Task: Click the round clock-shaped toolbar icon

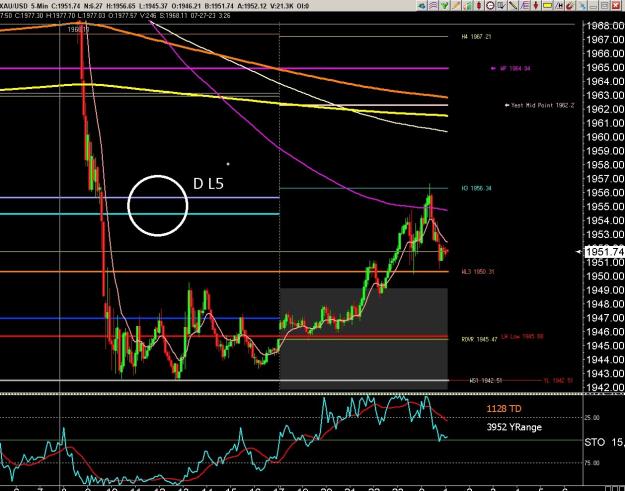Action: (x=490, y=6)
